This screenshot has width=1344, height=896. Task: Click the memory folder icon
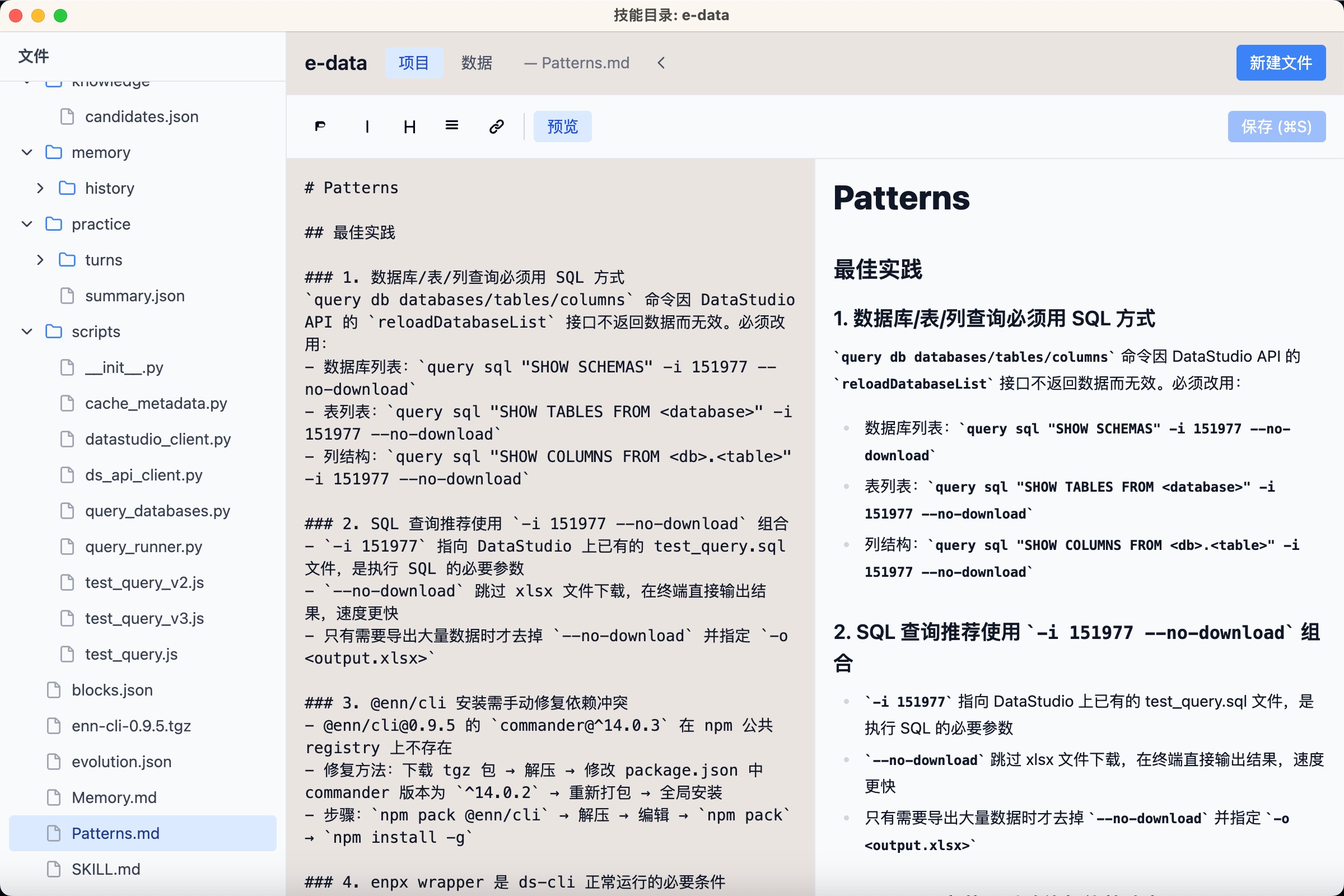click(x=54, y=152)
